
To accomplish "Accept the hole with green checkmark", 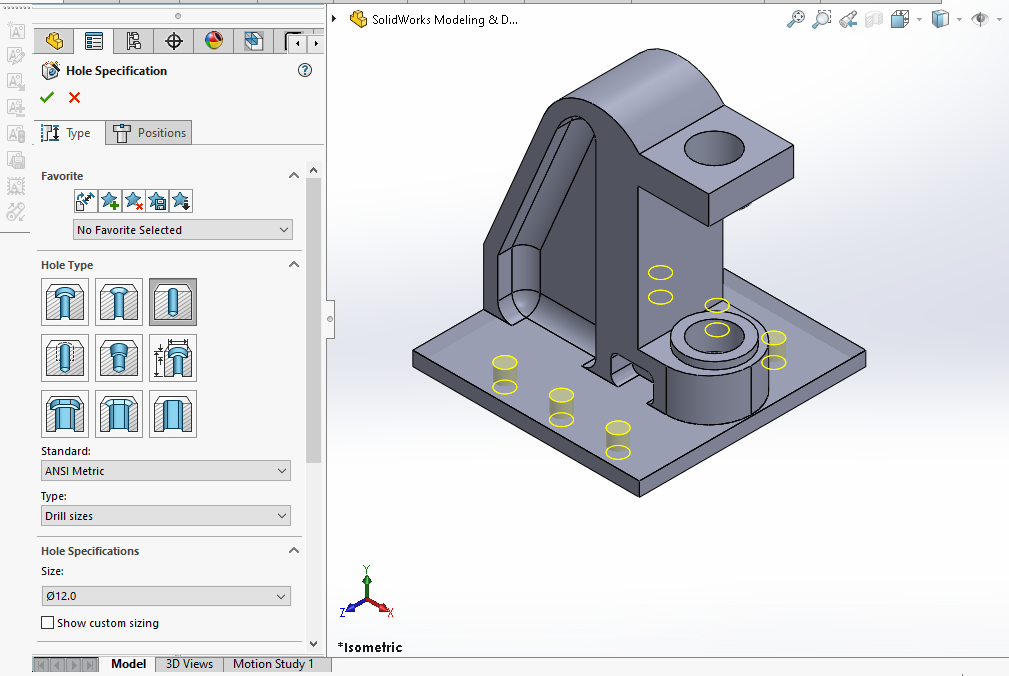I will click(x=47, y=97).
